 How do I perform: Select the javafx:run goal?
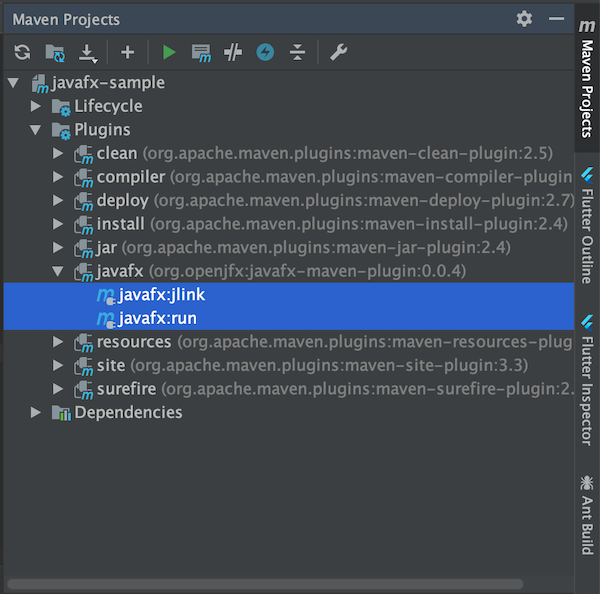[x=289, y=318]
